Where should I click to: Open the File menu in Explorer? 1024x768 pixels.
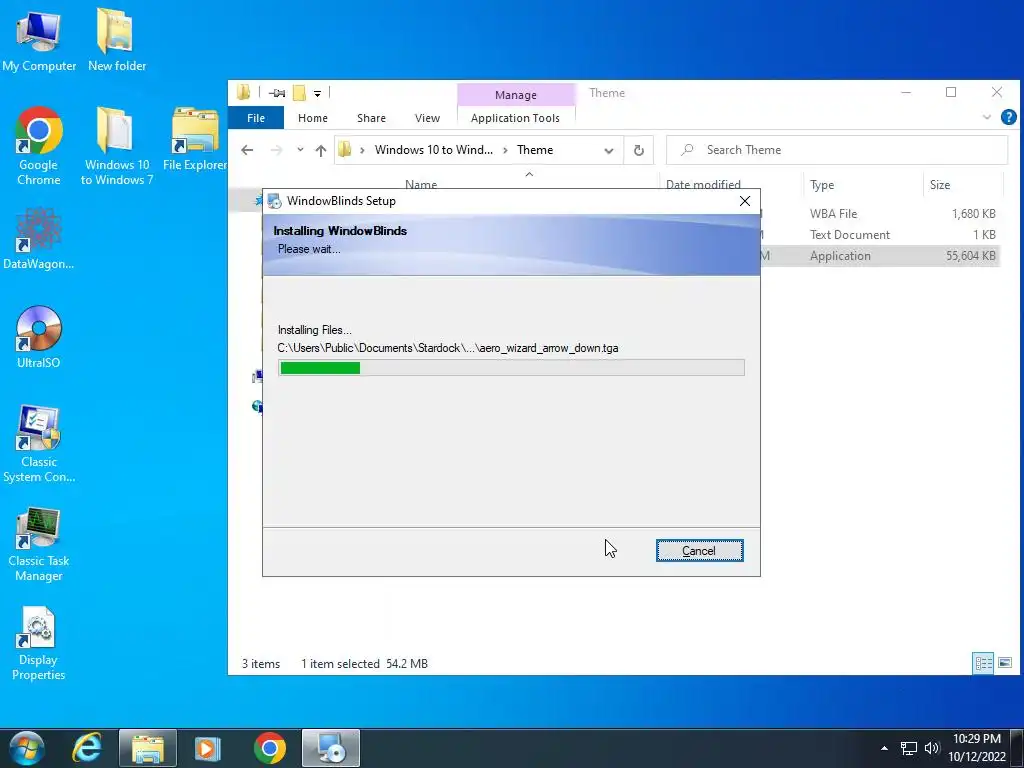tap(256, 118)
